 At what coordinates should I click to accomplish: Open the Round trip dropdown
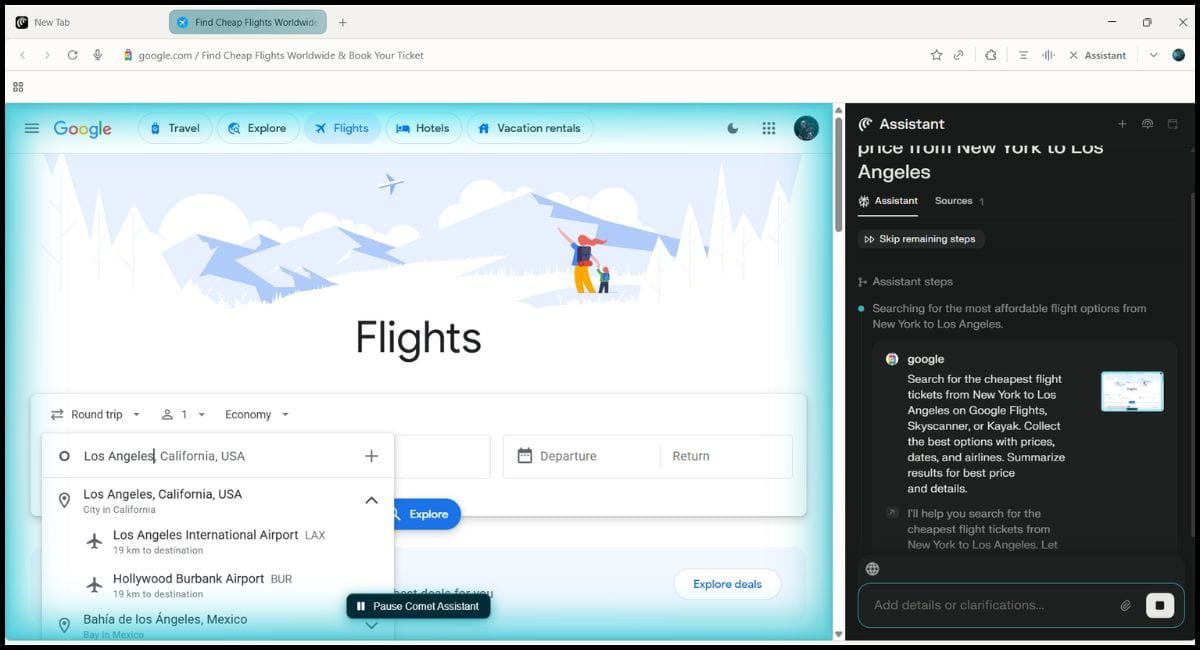click(96, 414)
